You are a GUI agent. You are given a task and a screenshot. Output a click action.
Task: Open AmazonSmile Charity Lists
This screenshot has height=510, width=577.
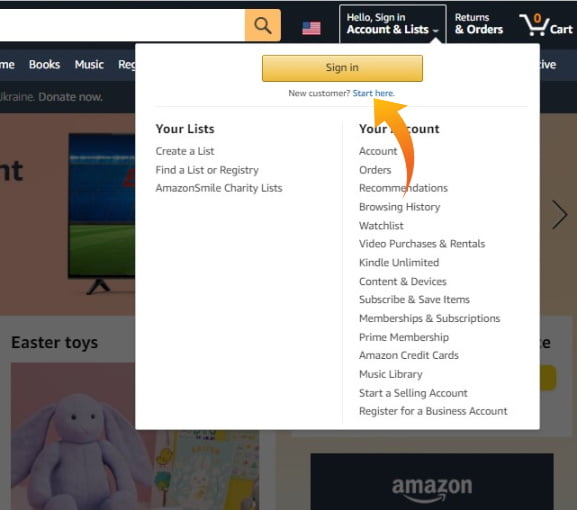pos(219,188)
